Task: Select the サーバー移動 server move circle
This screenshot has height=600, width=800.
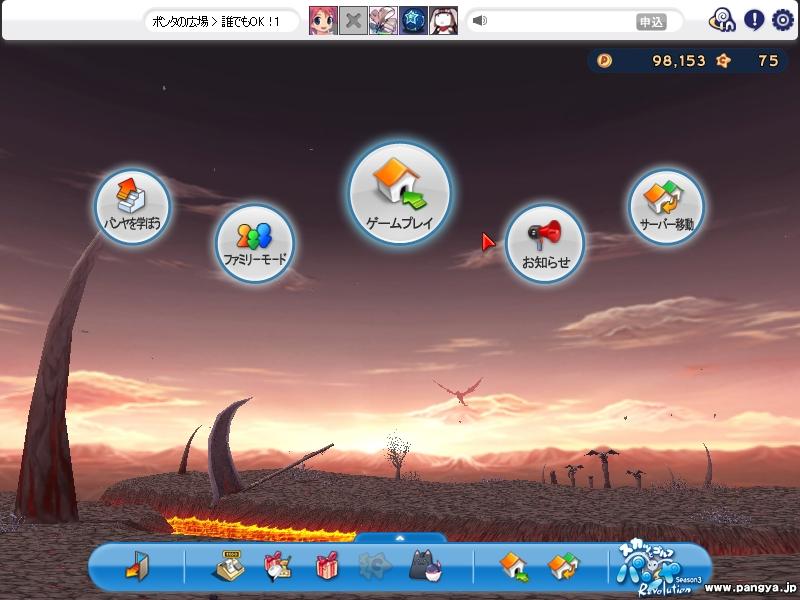Action: (666, 207)
